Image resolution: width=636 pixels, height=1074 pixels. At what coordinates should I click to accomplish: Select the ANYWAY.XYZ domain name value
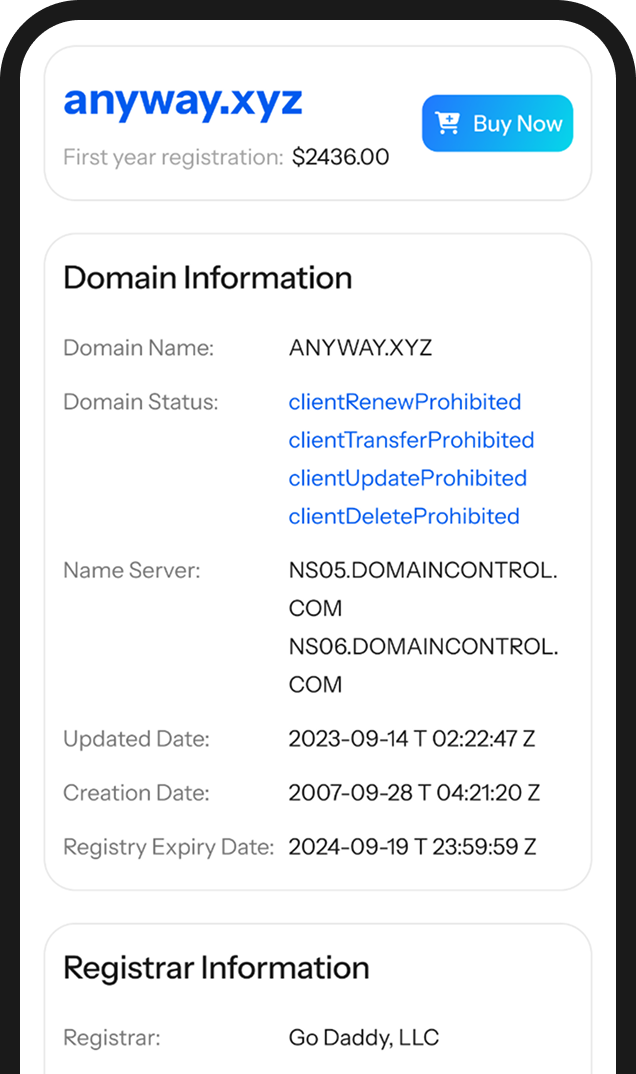point(360,347)
